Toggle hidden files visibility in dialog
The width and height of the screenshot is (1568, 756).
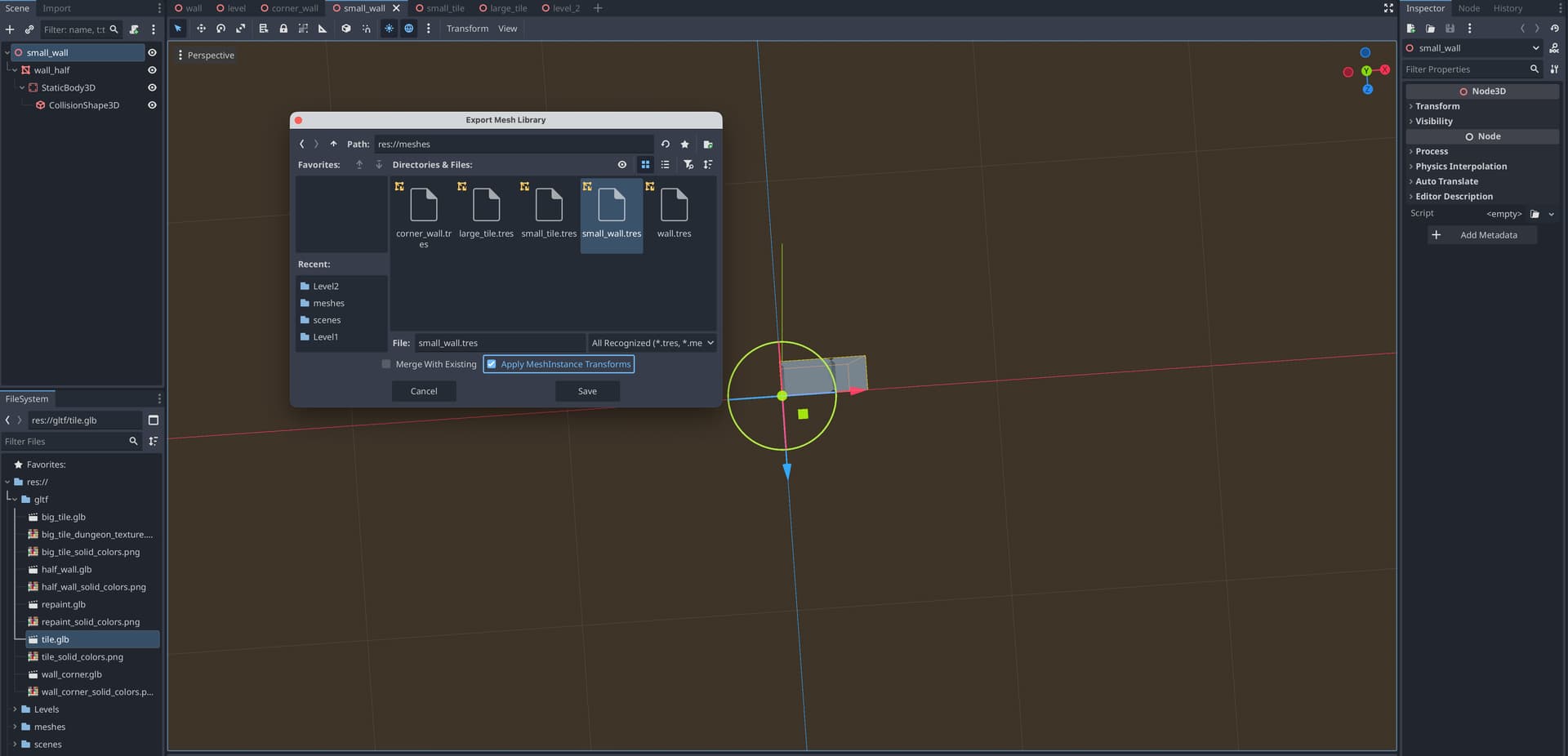coord(622,165)
